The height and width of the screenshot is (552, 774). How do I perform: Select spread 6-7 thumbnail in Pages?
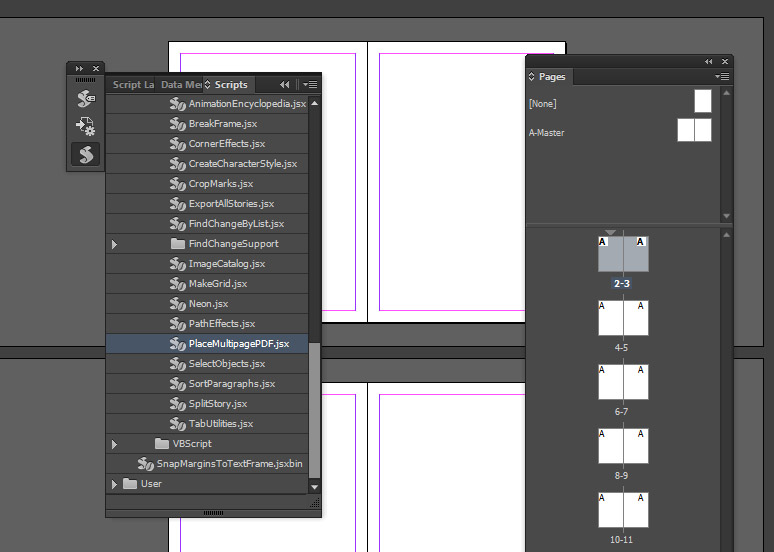click(x=623, y=382)
